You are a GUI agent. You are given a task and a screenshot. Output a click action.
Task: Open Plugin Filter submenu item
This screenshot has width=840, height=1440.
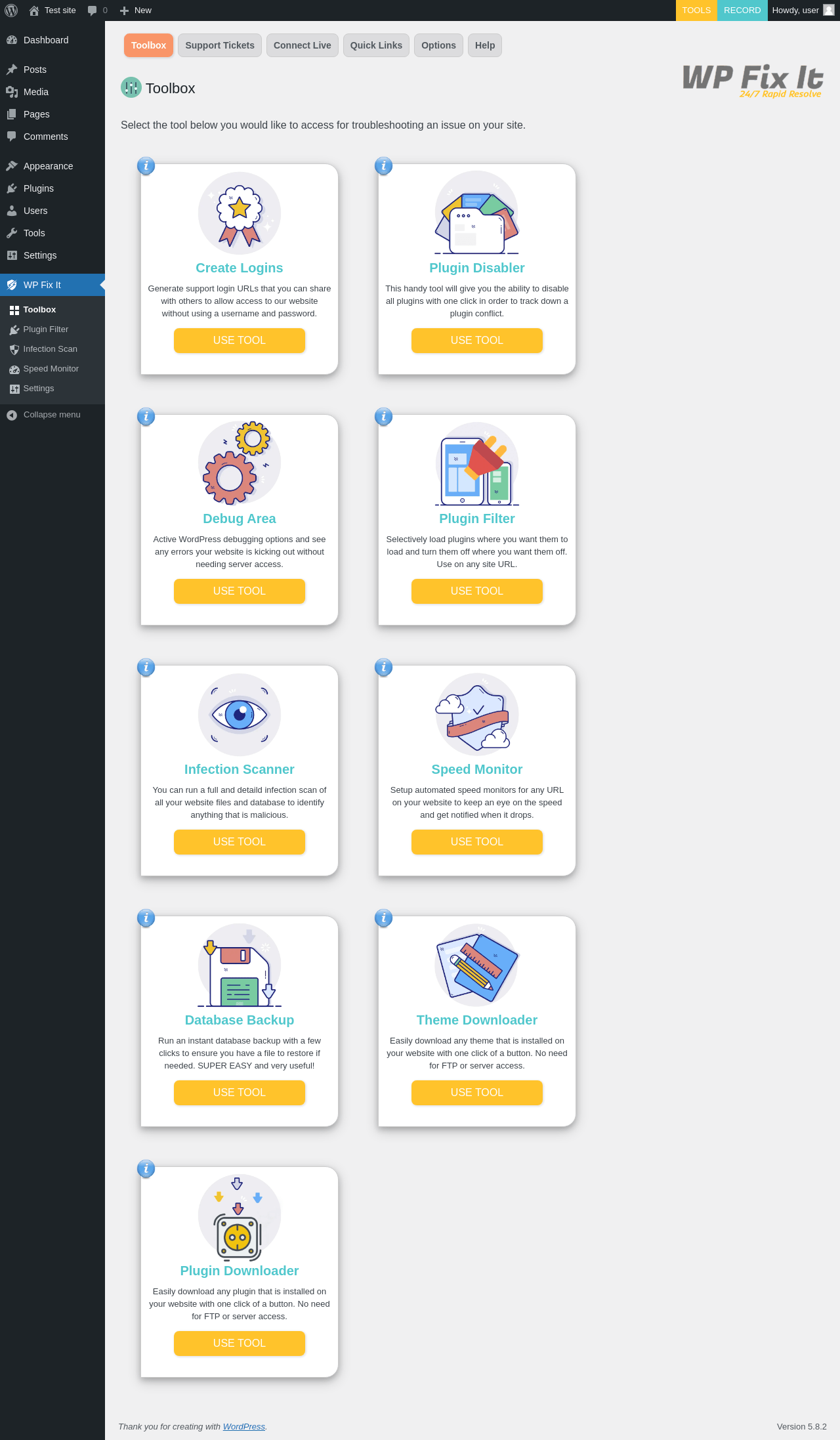[52, 329]
